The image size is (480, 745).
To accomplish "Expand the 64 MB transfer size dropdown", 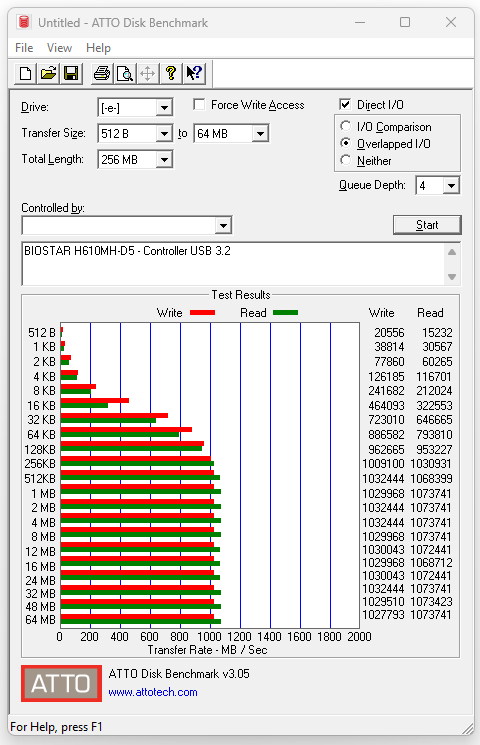I will pos(260,134).
